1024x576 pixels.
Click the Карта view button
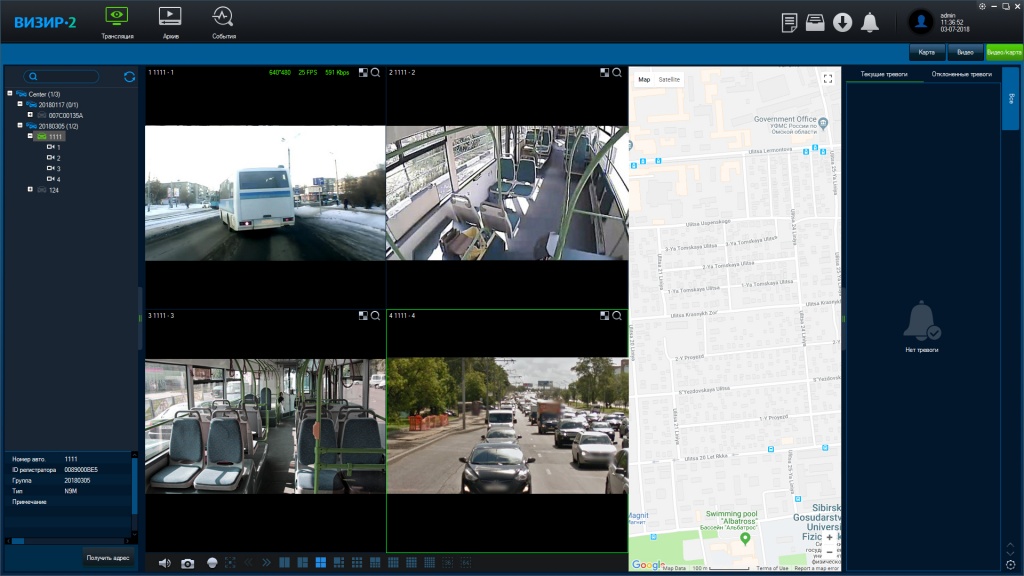[x=927, y=52]
